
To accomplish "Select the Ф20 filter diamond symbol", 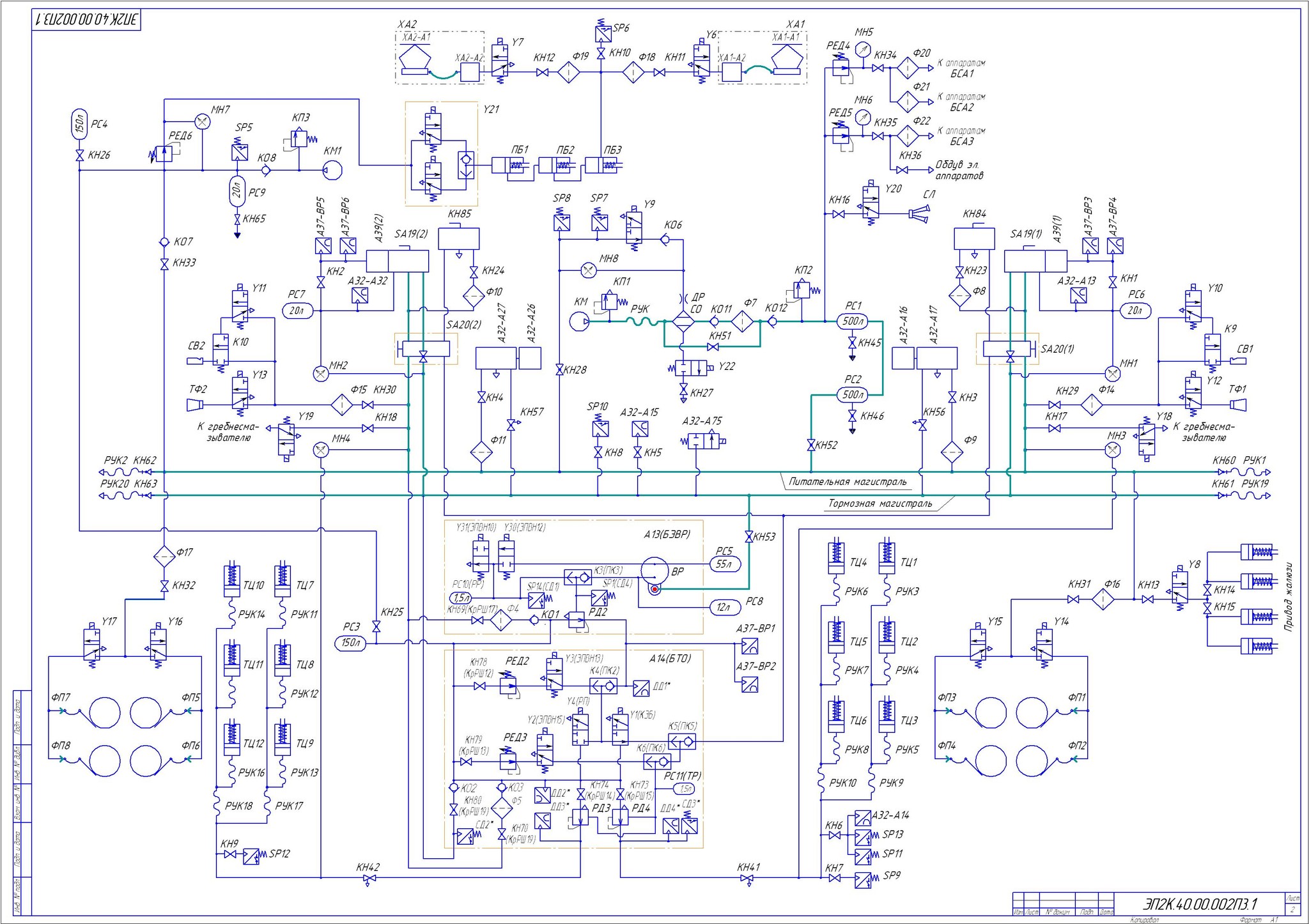I will coord(907,68).
